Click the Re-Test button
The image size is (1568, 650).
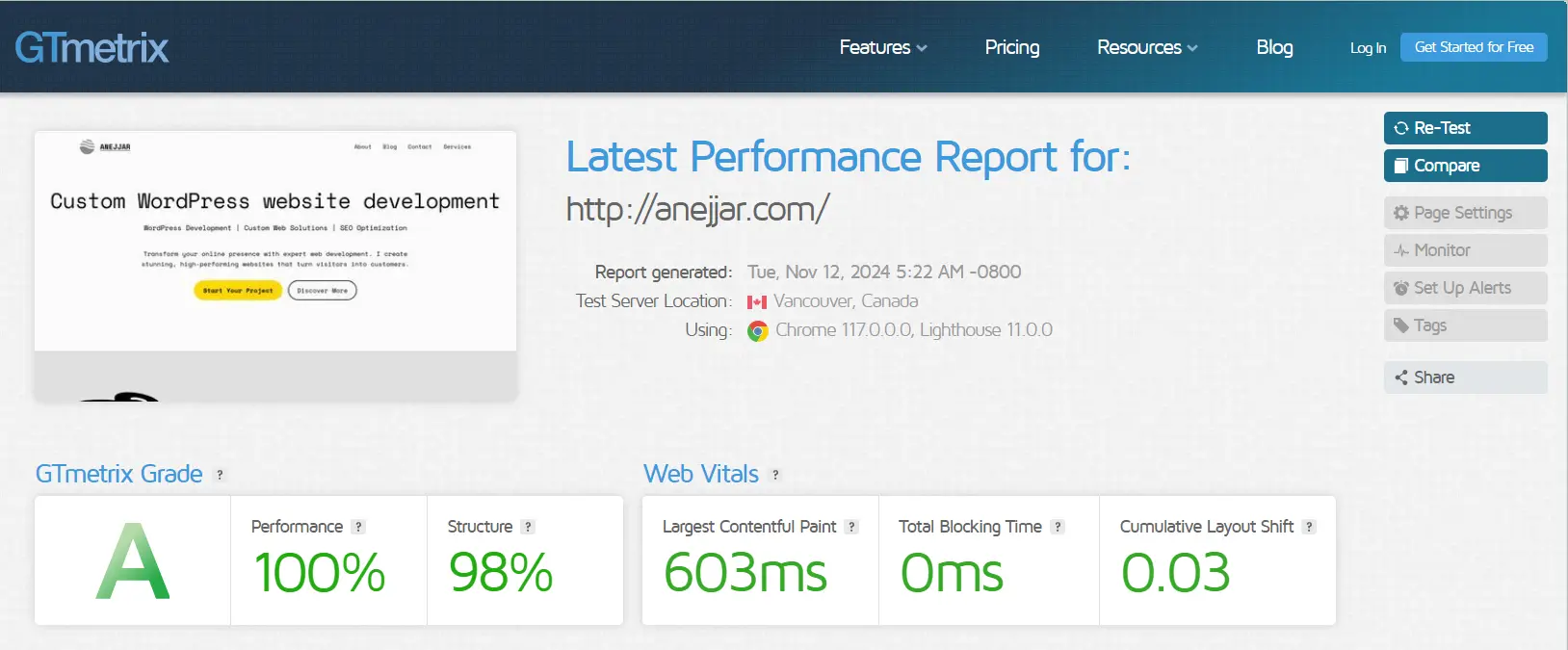[x=1465, y=128]
